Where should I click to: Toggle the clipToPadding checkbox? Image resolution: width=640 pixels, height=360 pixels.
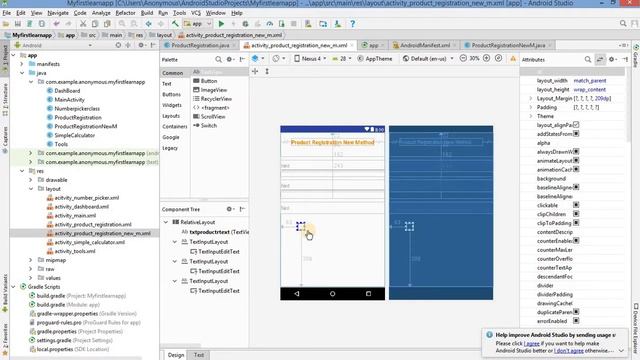pyautogui.click(x=576, y=223)
